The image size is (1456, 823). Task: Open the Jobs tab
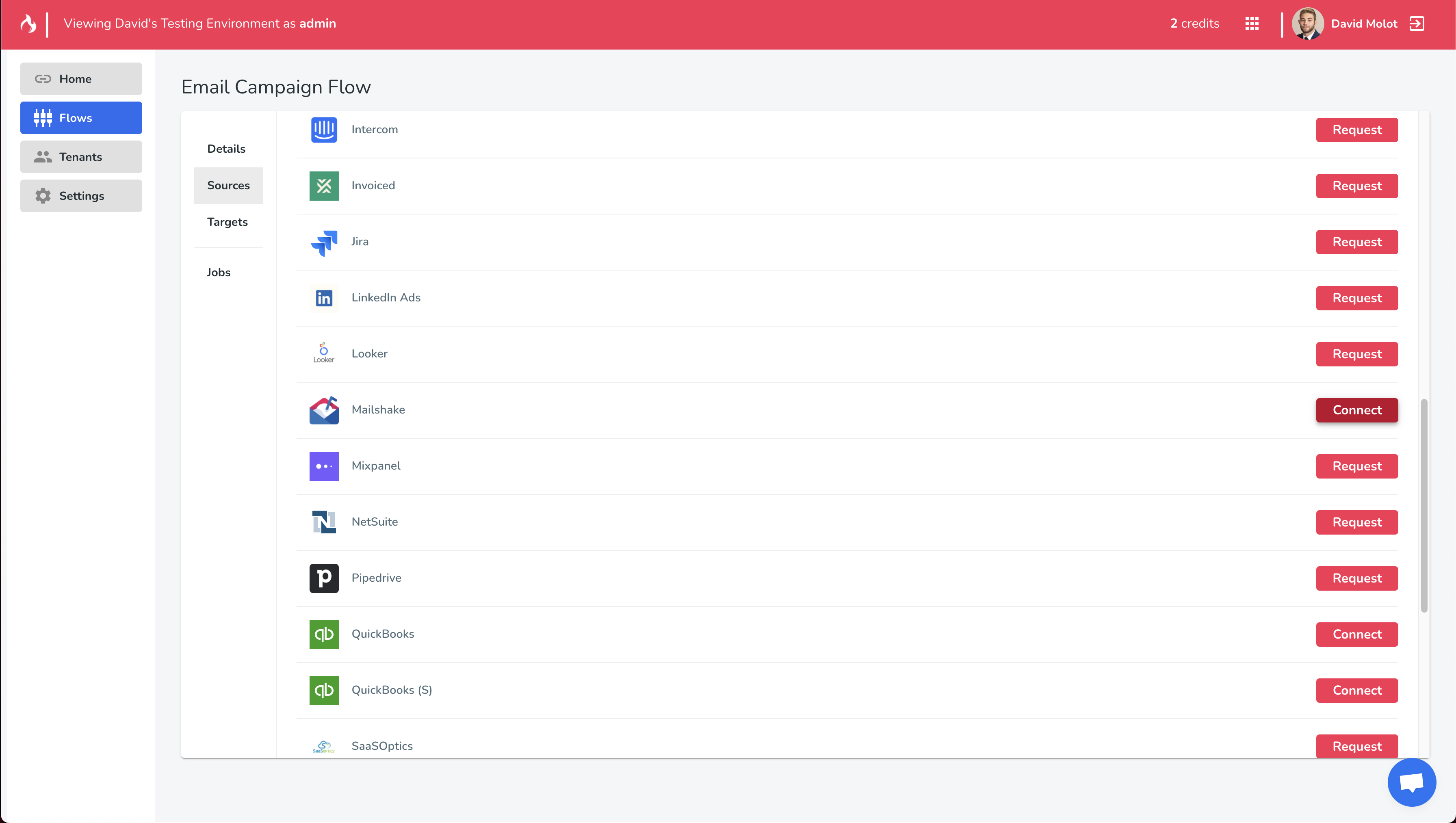(x=228, y=273)
